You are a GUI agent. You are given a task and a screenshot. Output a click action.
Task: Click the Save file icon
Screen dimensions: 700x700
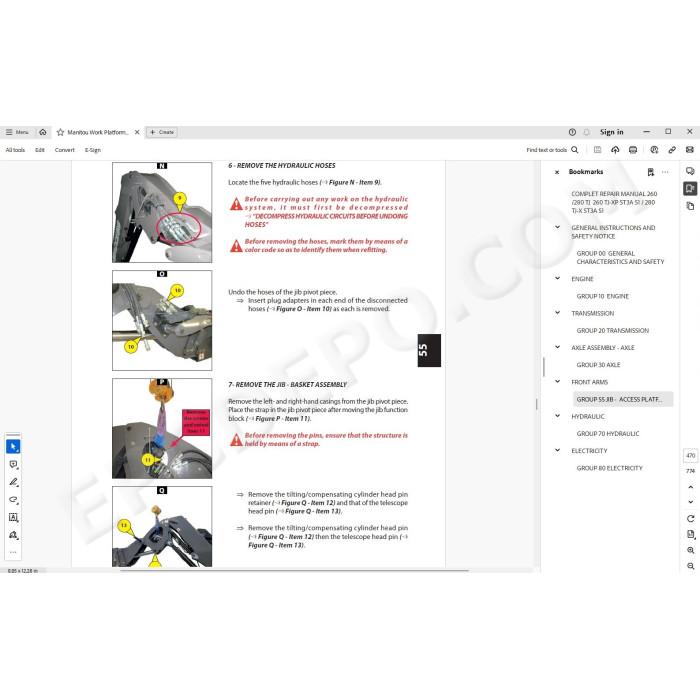[597, 150]
